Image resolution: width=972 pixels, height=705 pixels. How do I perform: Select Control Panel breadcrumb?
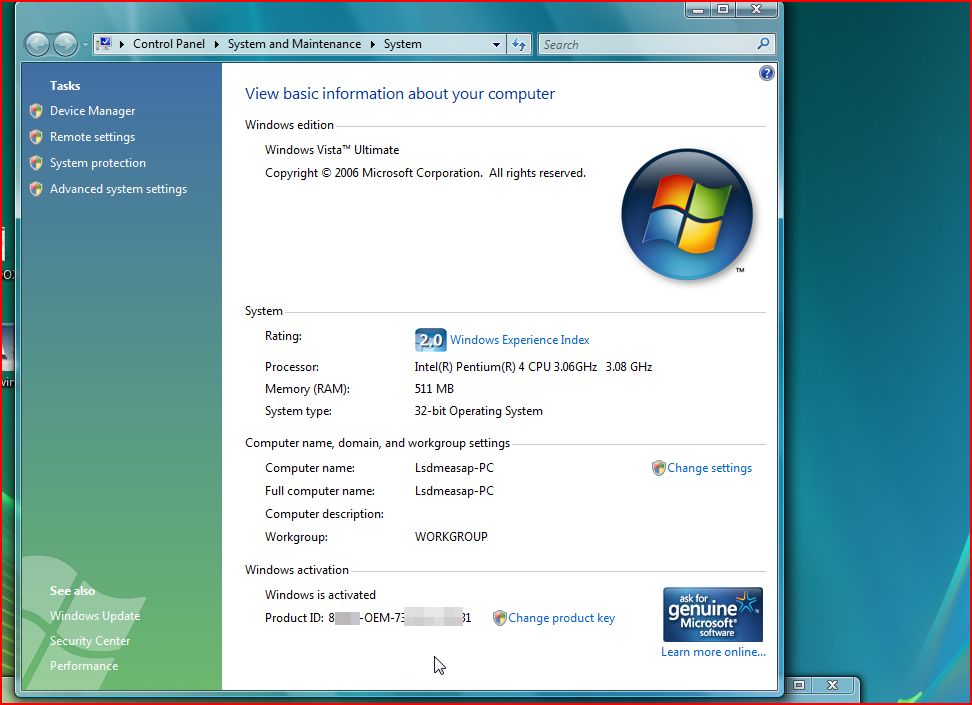pyautogui.click(x=169, y=44)
